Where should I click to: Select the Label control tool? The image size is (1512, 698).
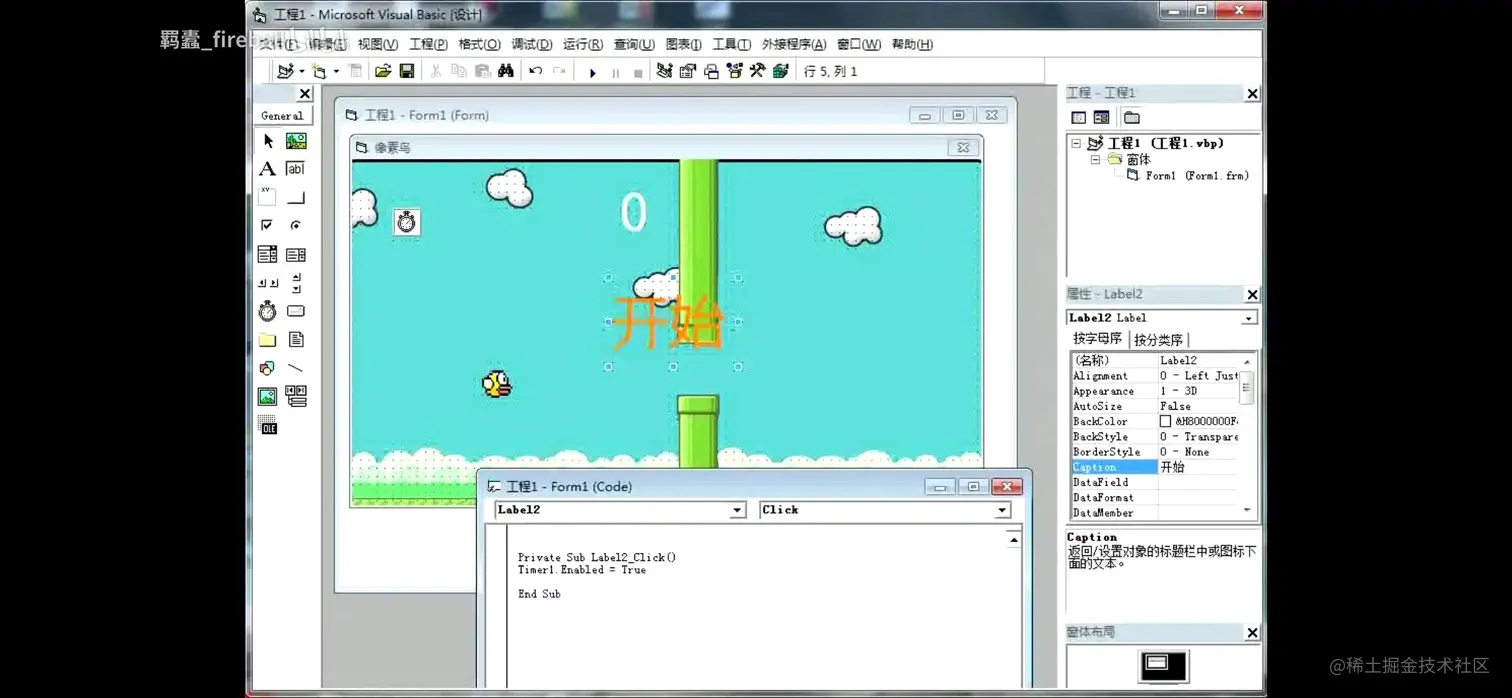[268, 169]
